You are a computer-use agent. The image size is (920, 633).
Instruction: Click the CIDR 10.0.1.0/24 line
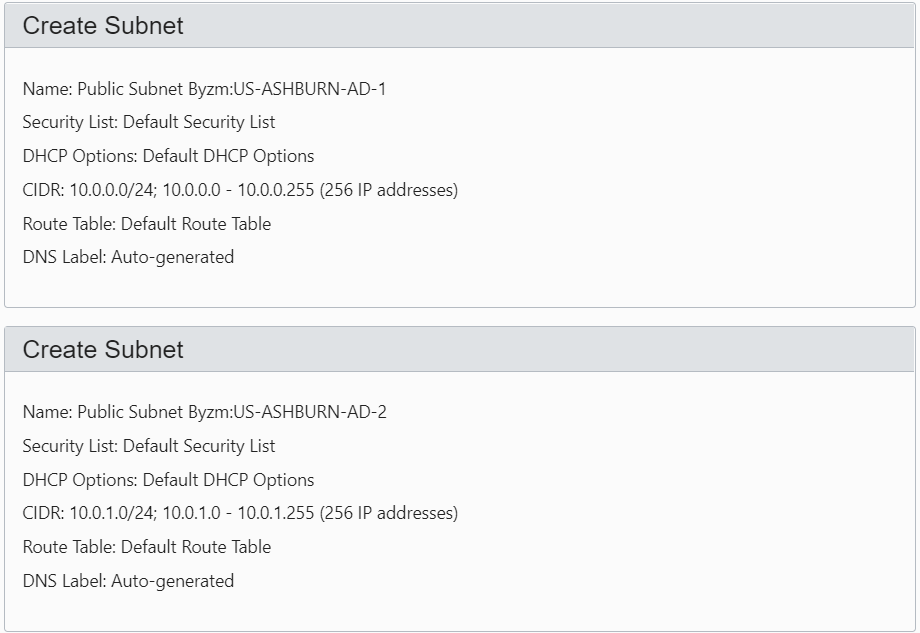pos(240,513)
